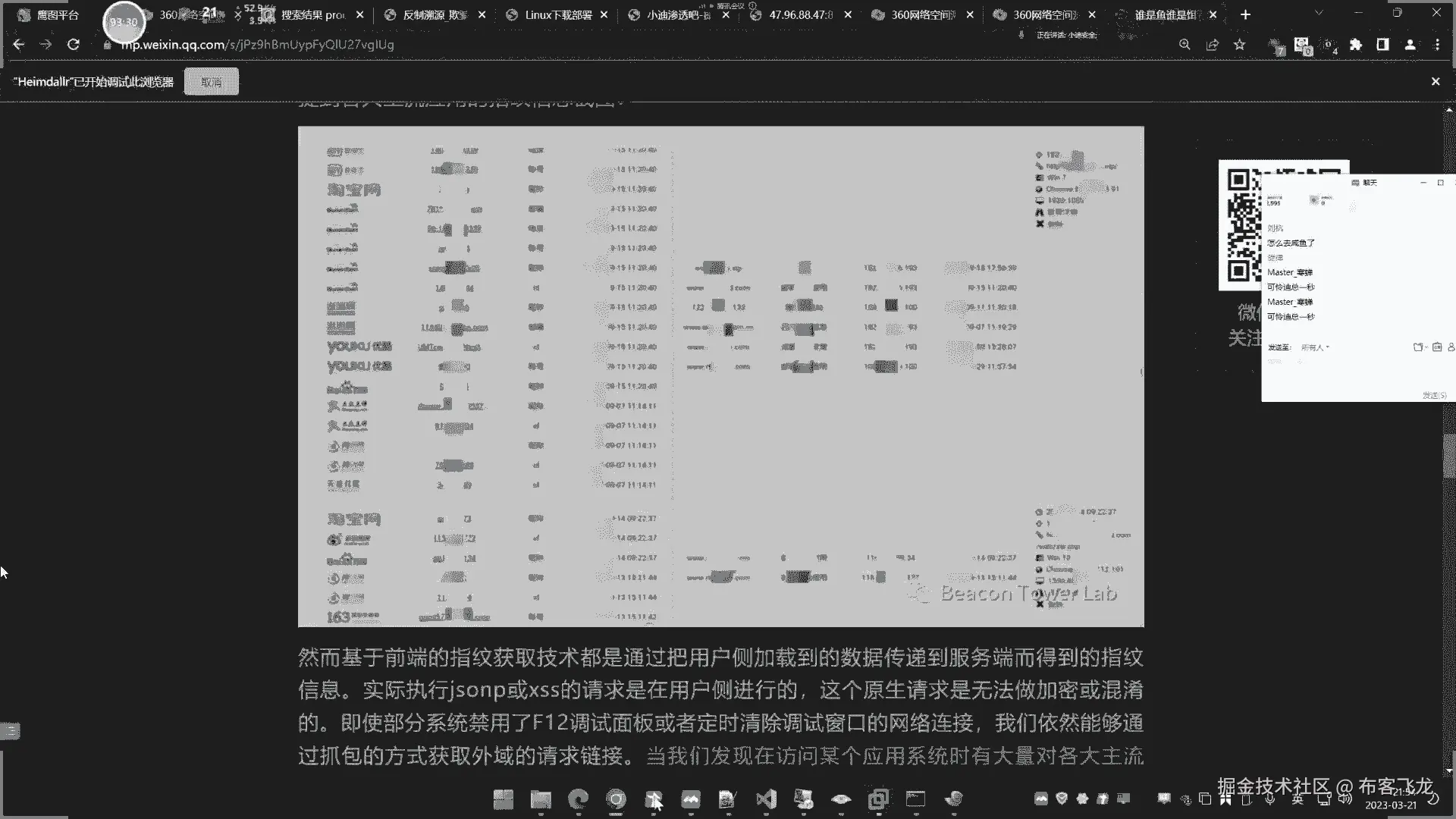Viewport: 1456px width, 819px height.
Task: Open Visual Studio from the taskbar
Action: (766, 799)
